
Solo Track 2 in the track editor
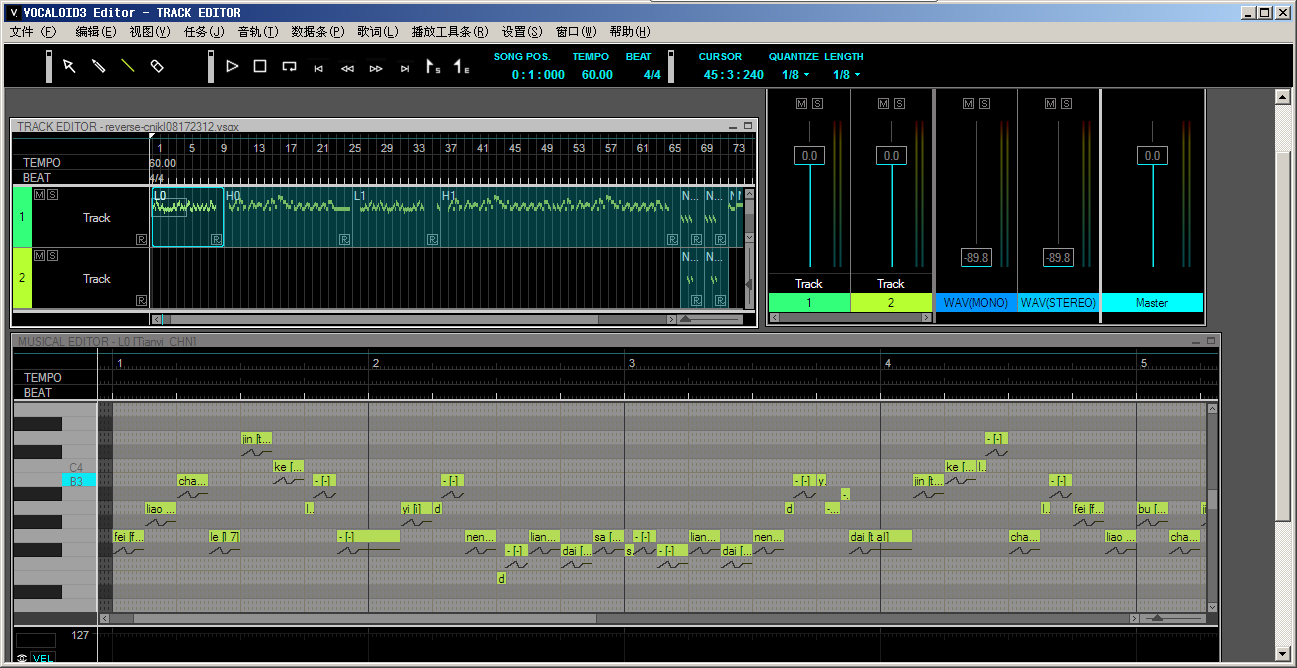(x=52, y=256)
